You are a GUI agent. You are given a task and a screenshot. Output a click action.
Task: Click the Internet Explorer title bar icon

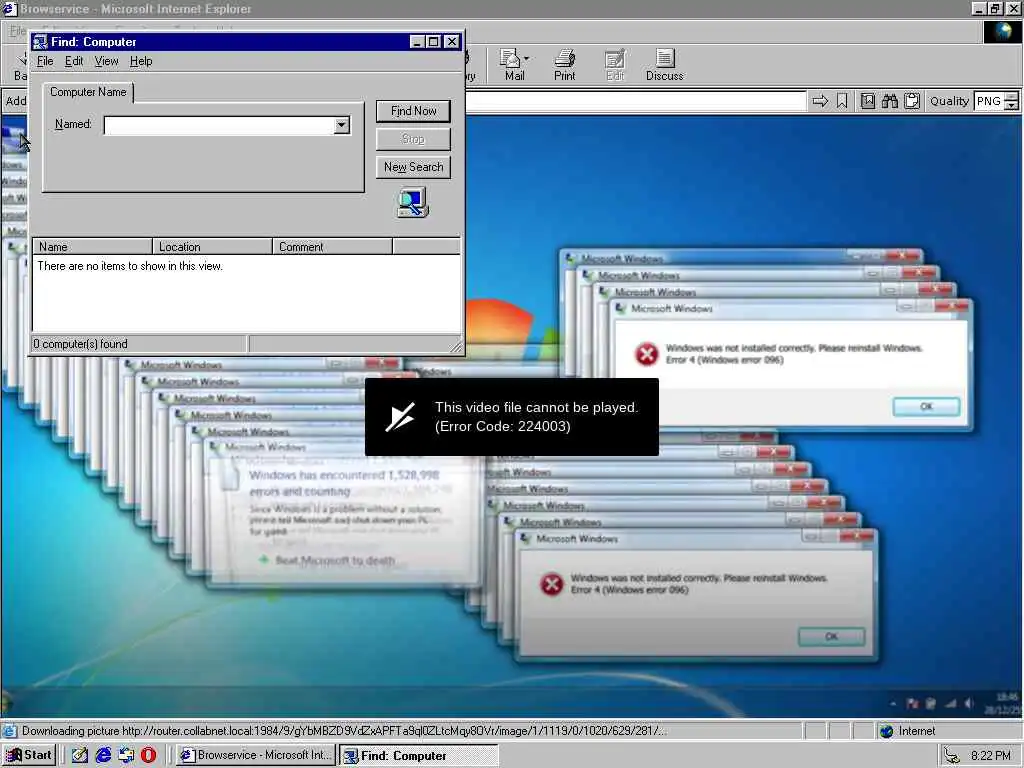(x=9, y=8)
